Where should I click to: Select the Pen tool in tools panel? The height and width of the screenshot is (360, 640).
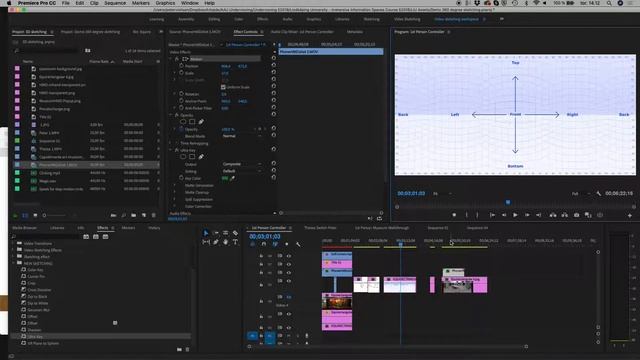tap(216, 242)
